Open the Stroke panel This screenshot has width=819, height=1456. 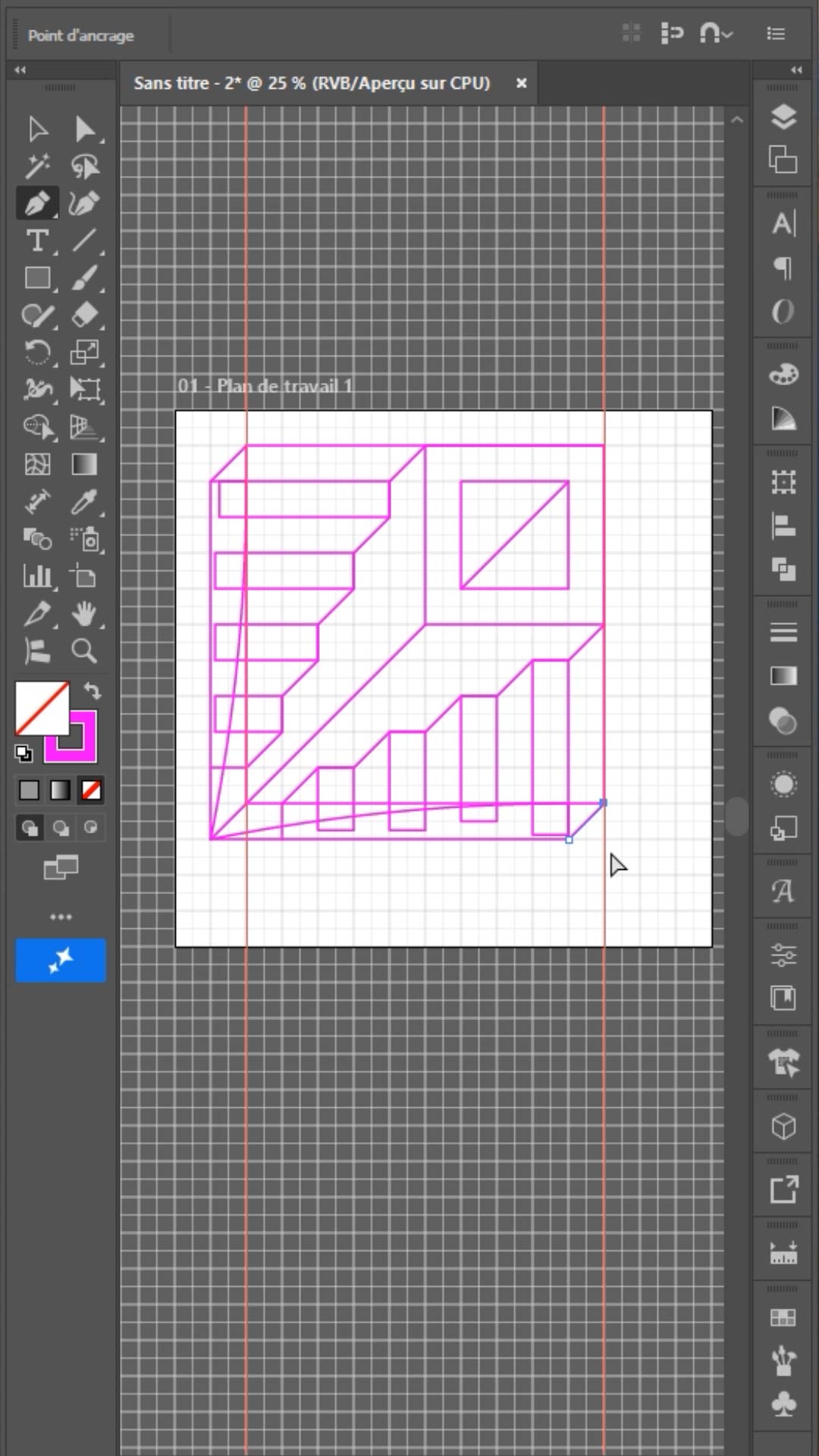pos(783,632)
